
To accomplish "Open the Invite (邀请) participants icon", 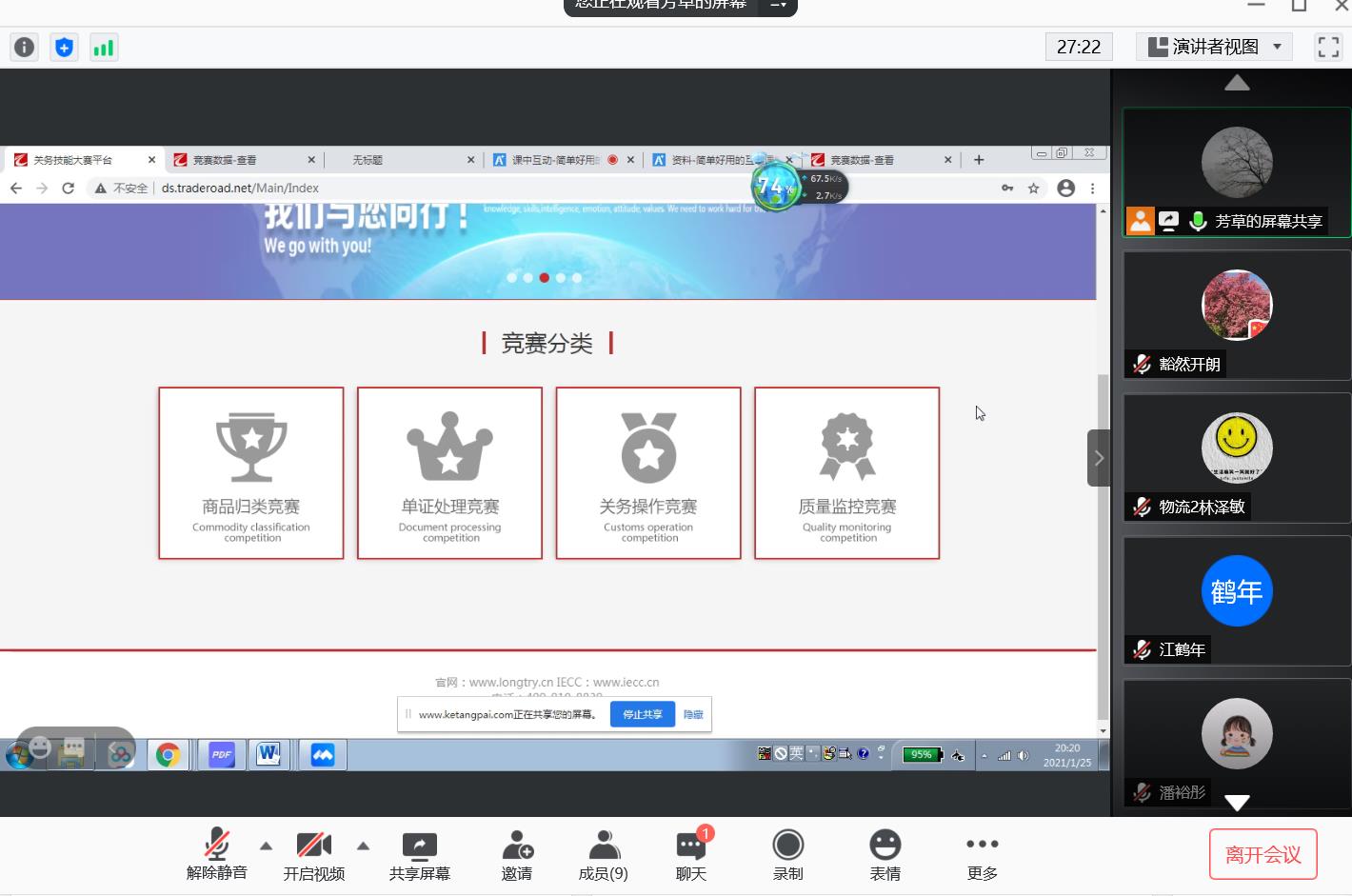I will 517,854.
